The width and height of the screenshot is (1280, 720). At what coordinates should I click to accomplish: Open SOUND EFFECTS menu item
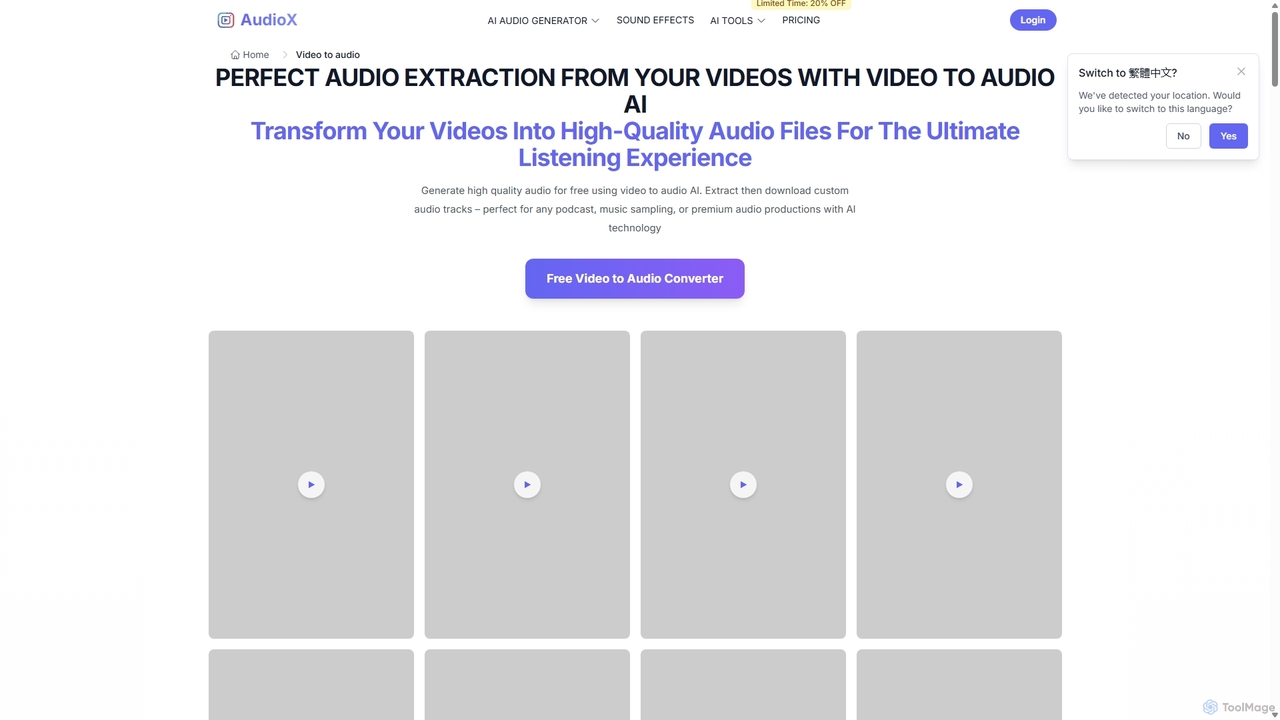click(x=655, y=20)
